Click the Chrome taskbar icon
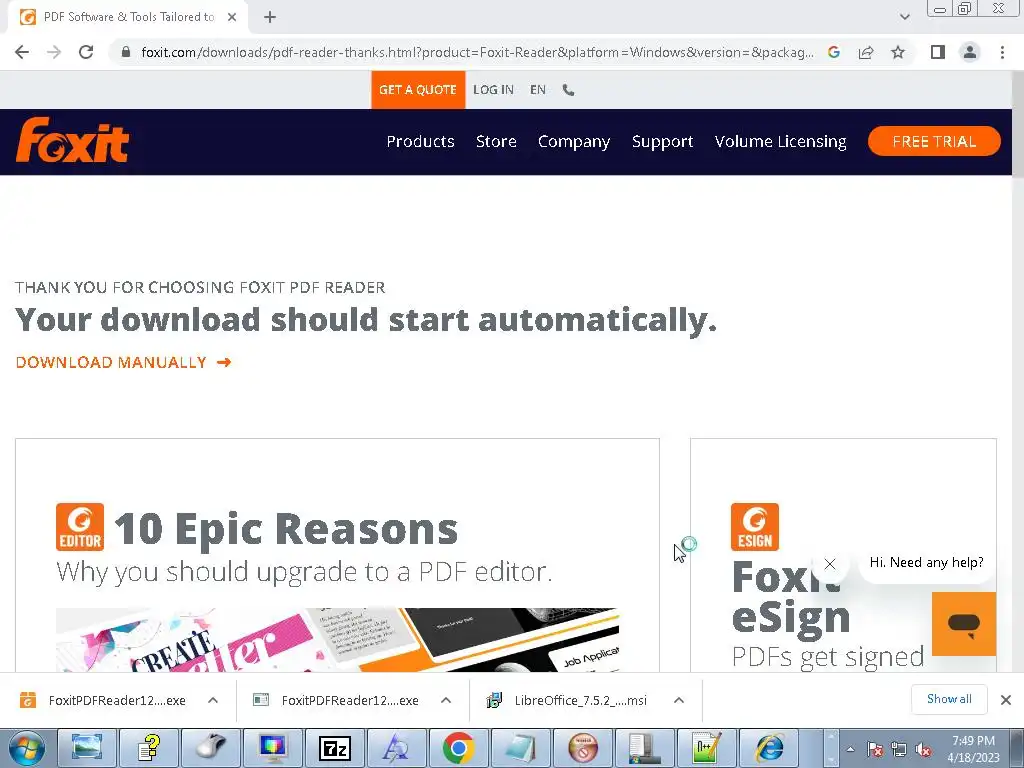 point(458,748)
